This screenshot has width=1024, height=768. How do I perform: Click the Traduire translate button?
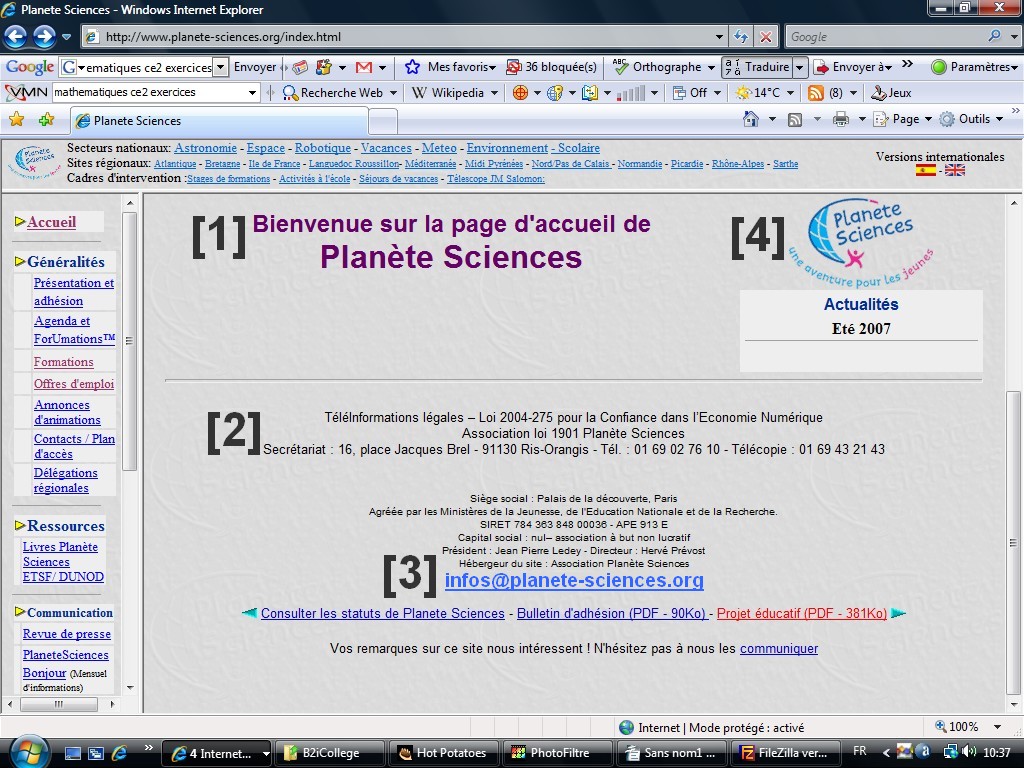(758, 67)
